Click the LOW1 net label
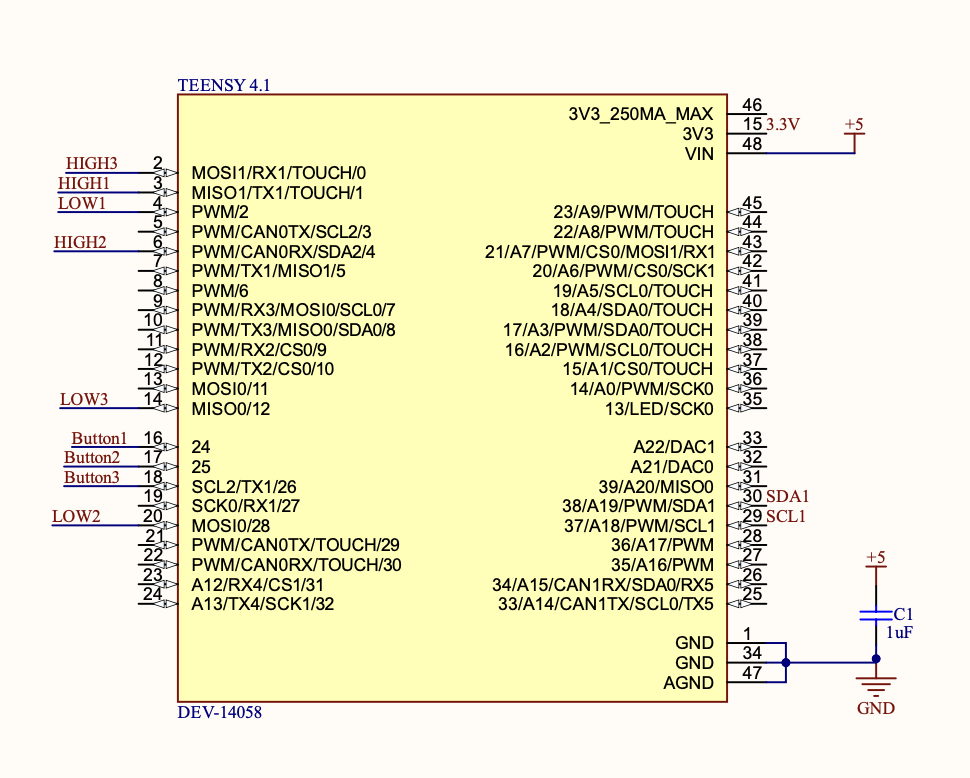The width and height of the screenshot is (970, 778). point(82,203)
